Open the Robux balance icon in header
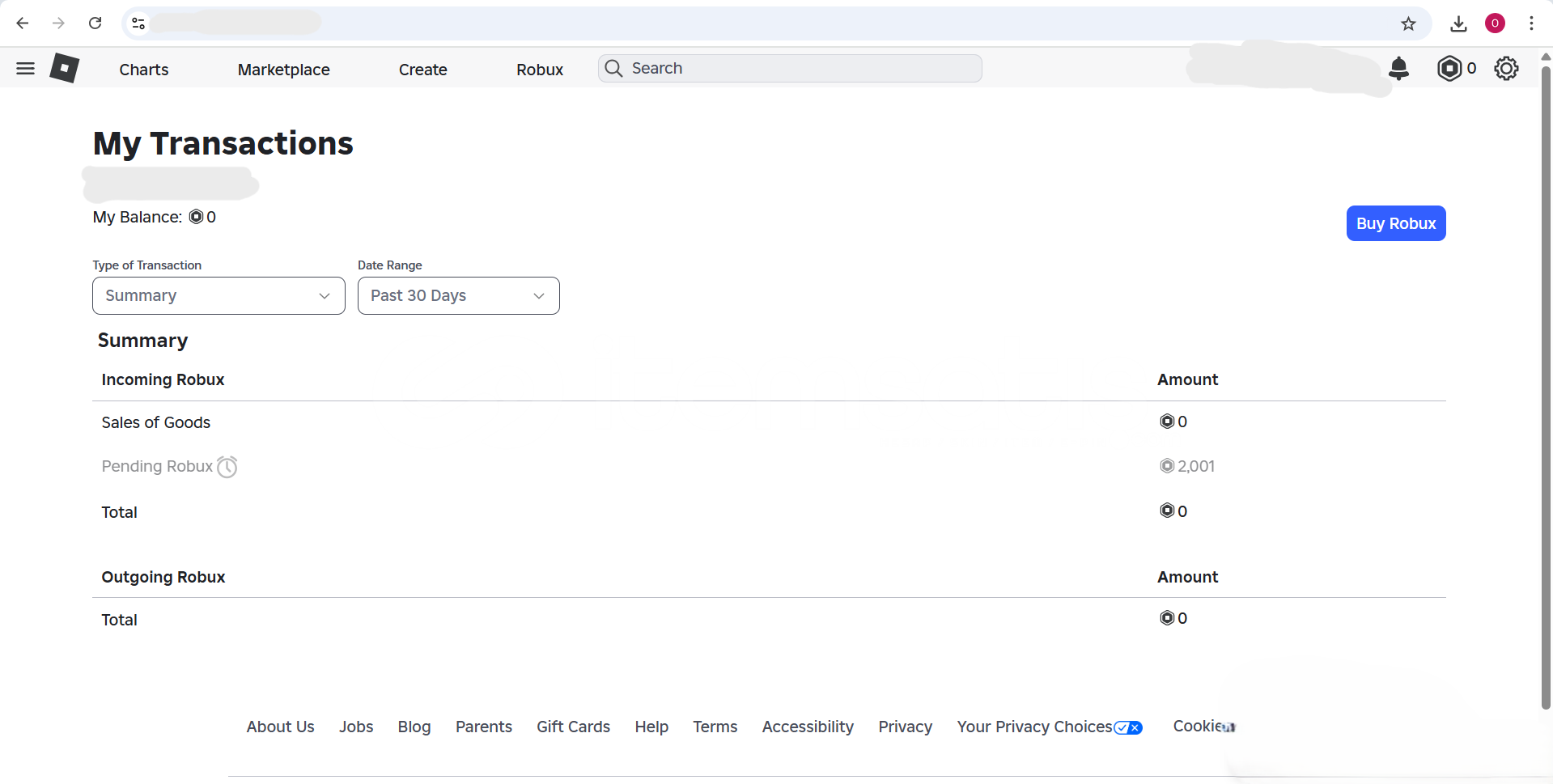 tap(1449, 69)
